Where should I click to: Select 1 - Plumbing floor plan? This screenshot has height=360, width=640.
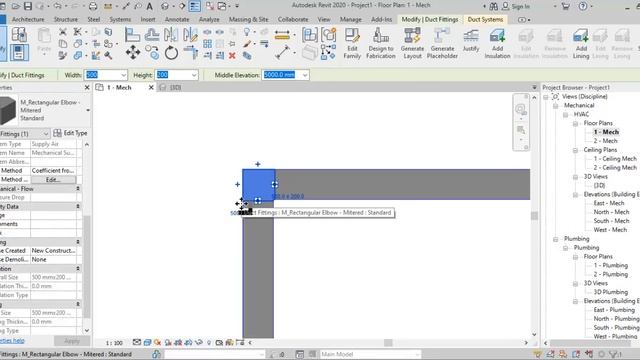tap(611, 266)
